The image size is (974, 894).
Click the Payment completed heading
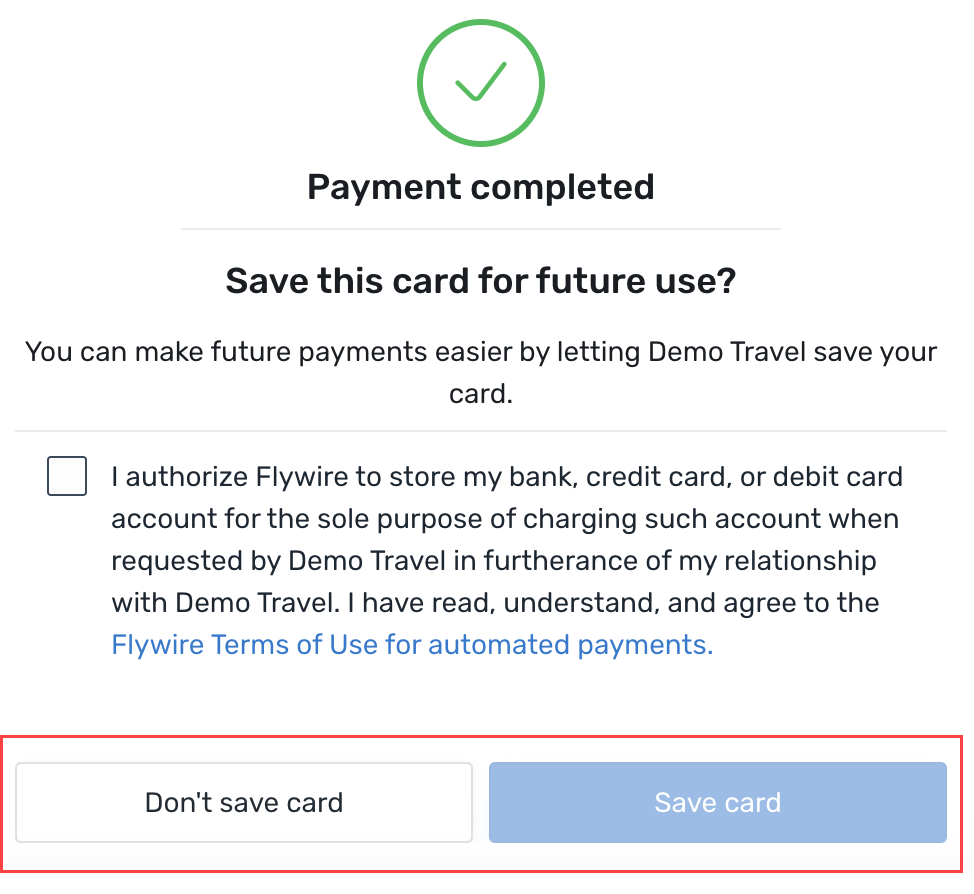point(480,187)
